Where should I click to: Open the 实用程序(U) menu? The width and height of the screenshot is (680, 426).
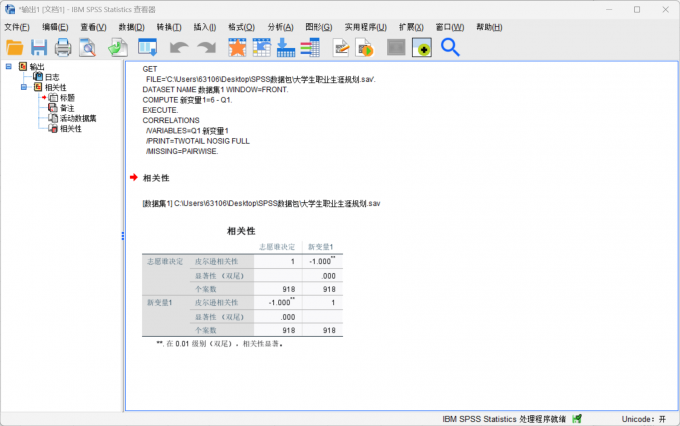coord(366,27)
